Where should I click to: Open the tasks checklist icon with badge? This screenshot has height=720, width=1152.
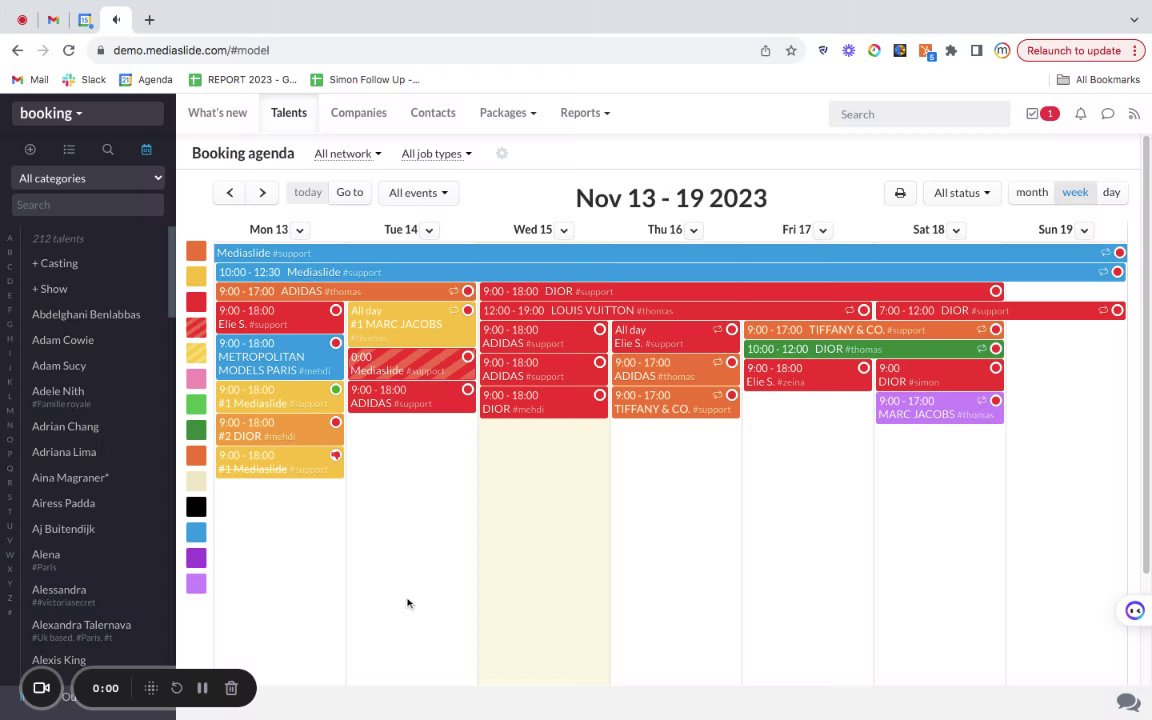pos(1032,114)
